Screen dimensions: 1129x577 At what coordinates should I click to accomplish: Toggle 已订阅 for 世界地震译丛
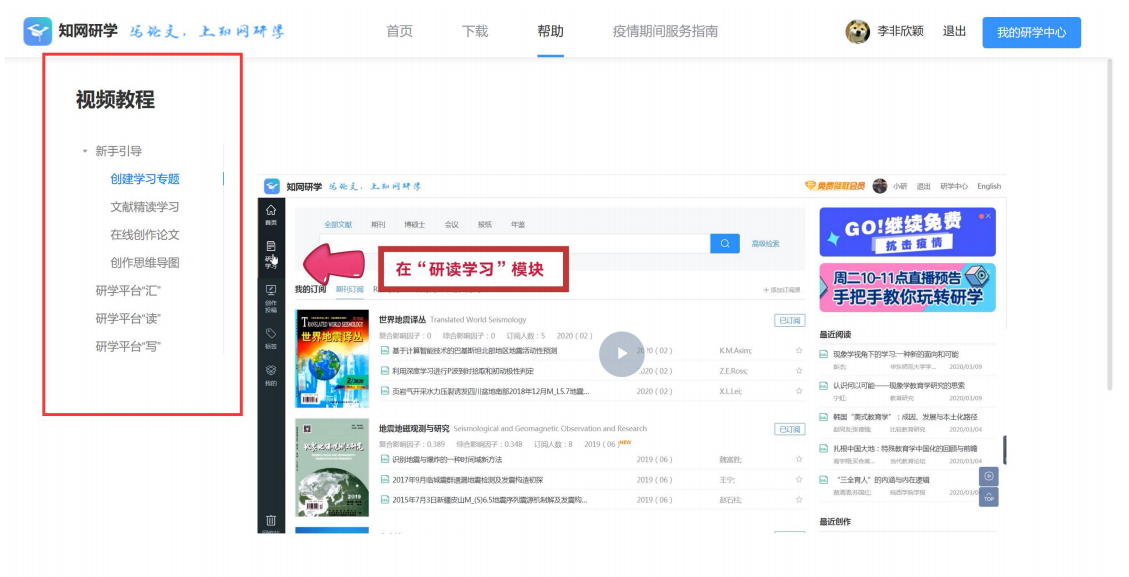point(789,320)
